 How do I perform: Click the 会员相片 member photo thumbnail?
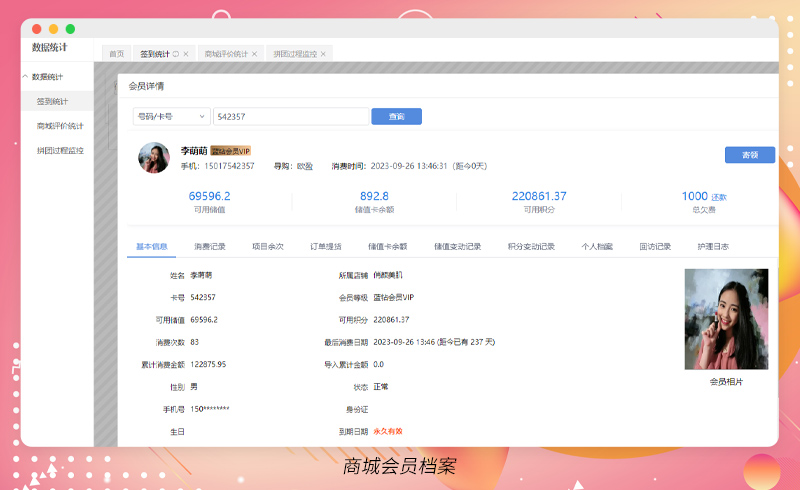point(726,319)
